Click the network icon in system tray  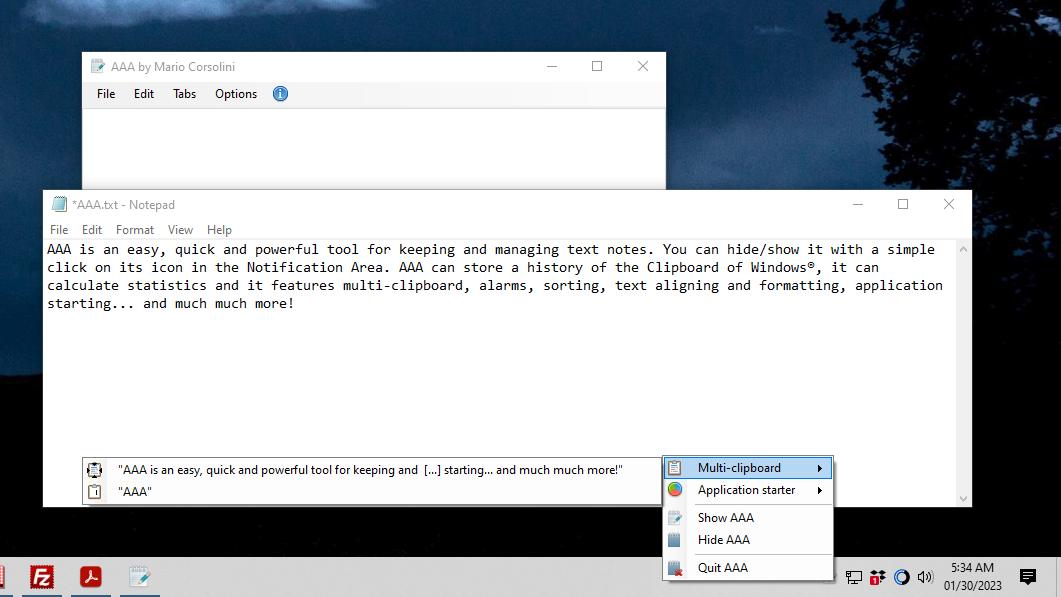[854, 577]
